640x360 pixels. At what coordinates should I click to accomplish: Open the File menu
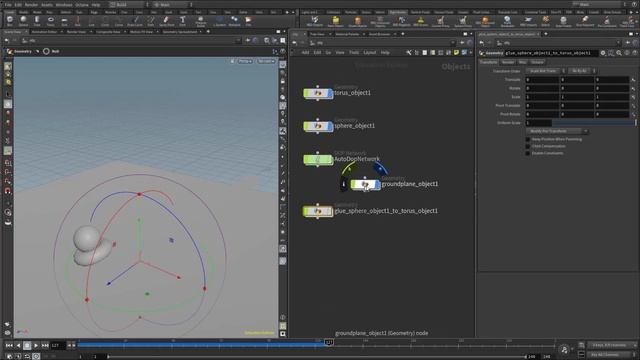[8, 4]
